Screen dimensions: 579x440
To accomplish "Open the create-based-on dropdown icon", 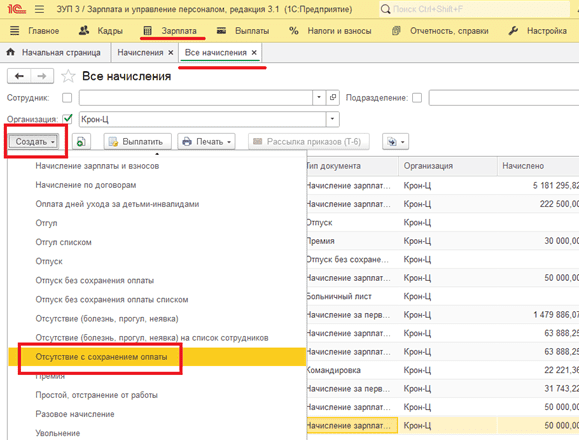I will (x=395, y=142).
